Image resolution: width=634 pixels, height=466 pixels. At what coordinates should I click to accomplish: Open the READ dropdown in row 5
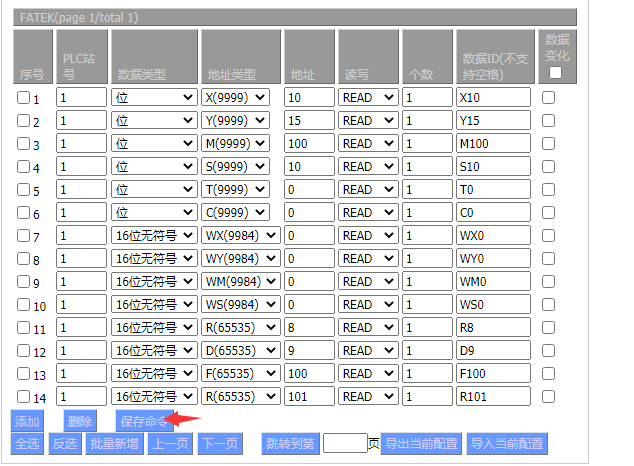(368, 190)
